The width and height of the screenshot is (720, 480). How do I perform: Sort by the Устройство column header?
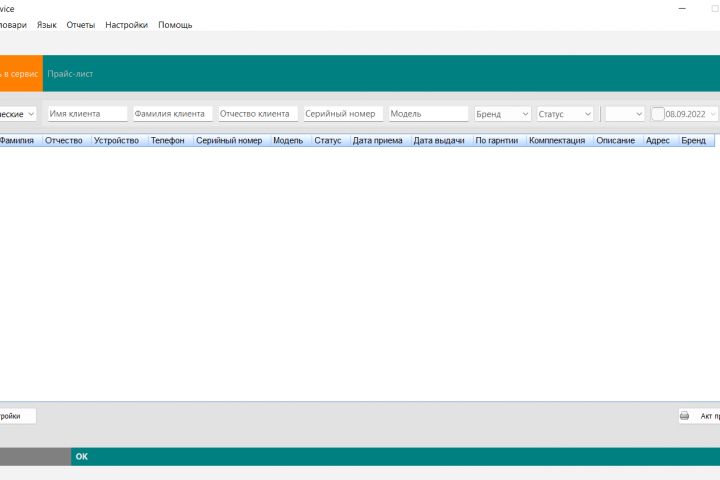[x=119, y=141]
